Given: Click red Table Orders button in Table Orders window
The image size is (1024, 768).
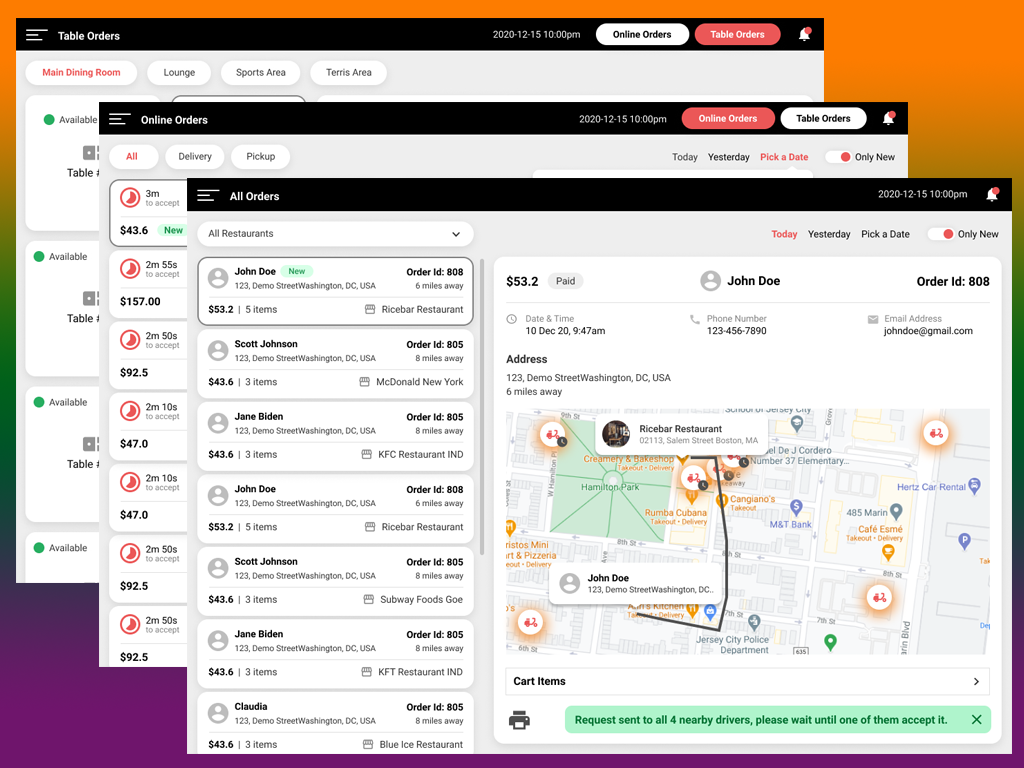Looking at the screenshot, I should pyautogui.click(x=737, y=35).
